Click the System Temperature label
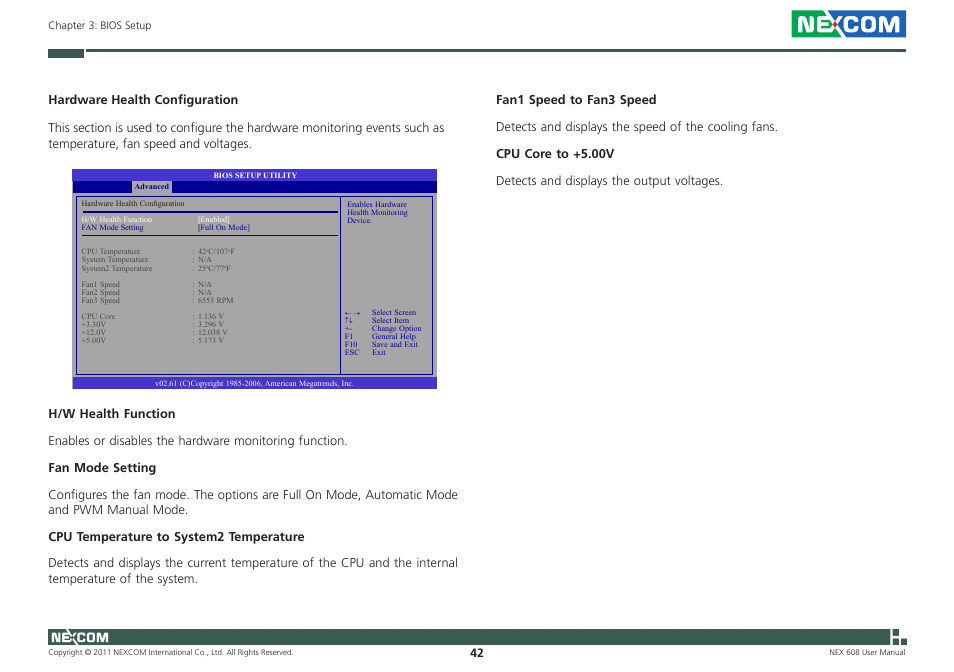The height and width of the screenshot is (672, 954). click(115, 260)
